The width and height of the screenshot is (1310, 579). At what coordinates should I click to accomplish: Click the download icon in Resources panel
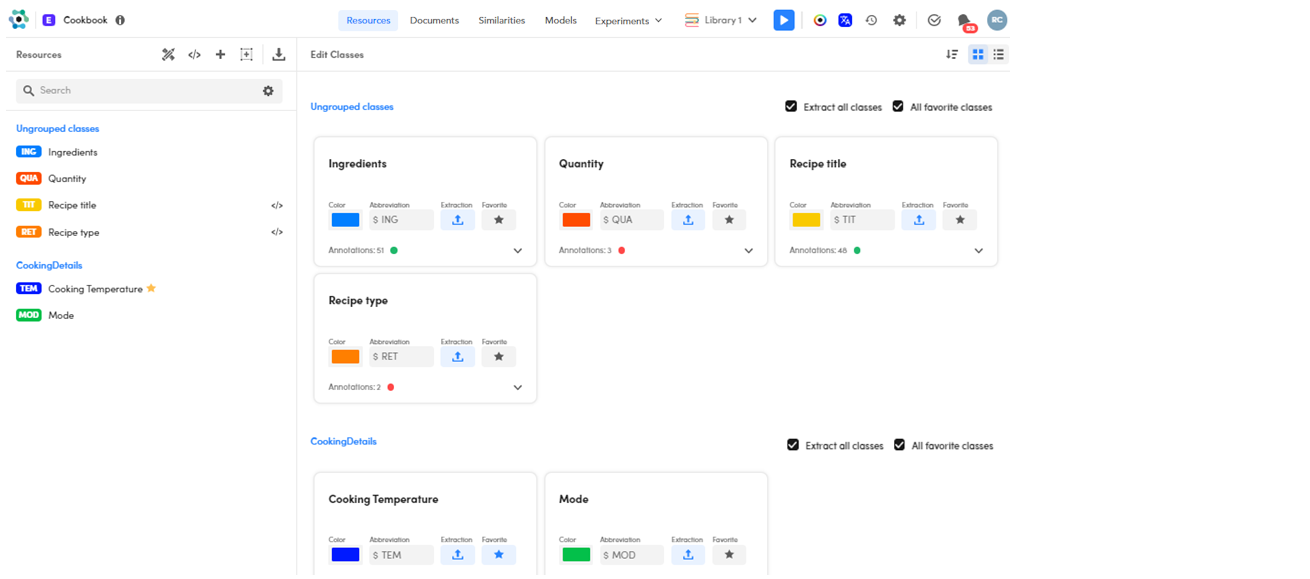coord(279,55)
